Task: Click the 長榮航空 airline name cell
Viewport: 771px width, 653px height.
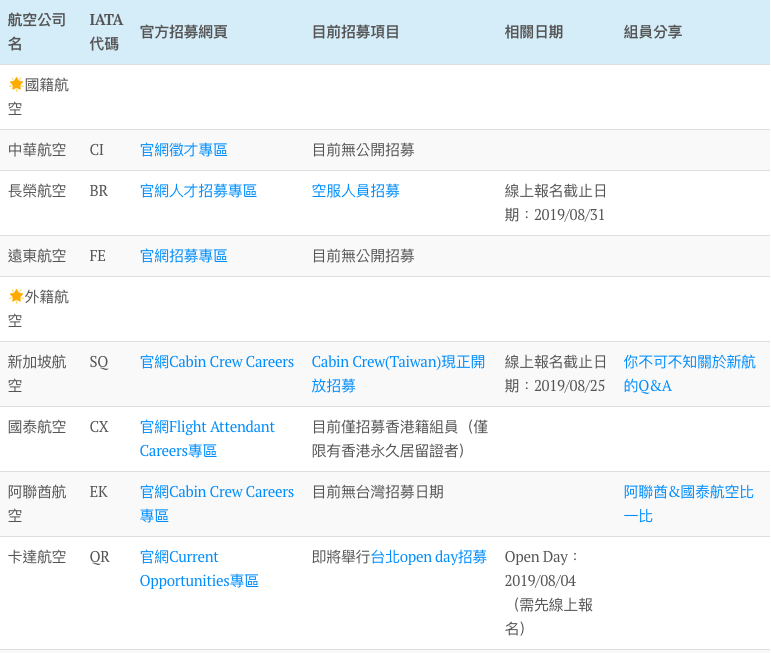Action: click(x=37, y=191)
